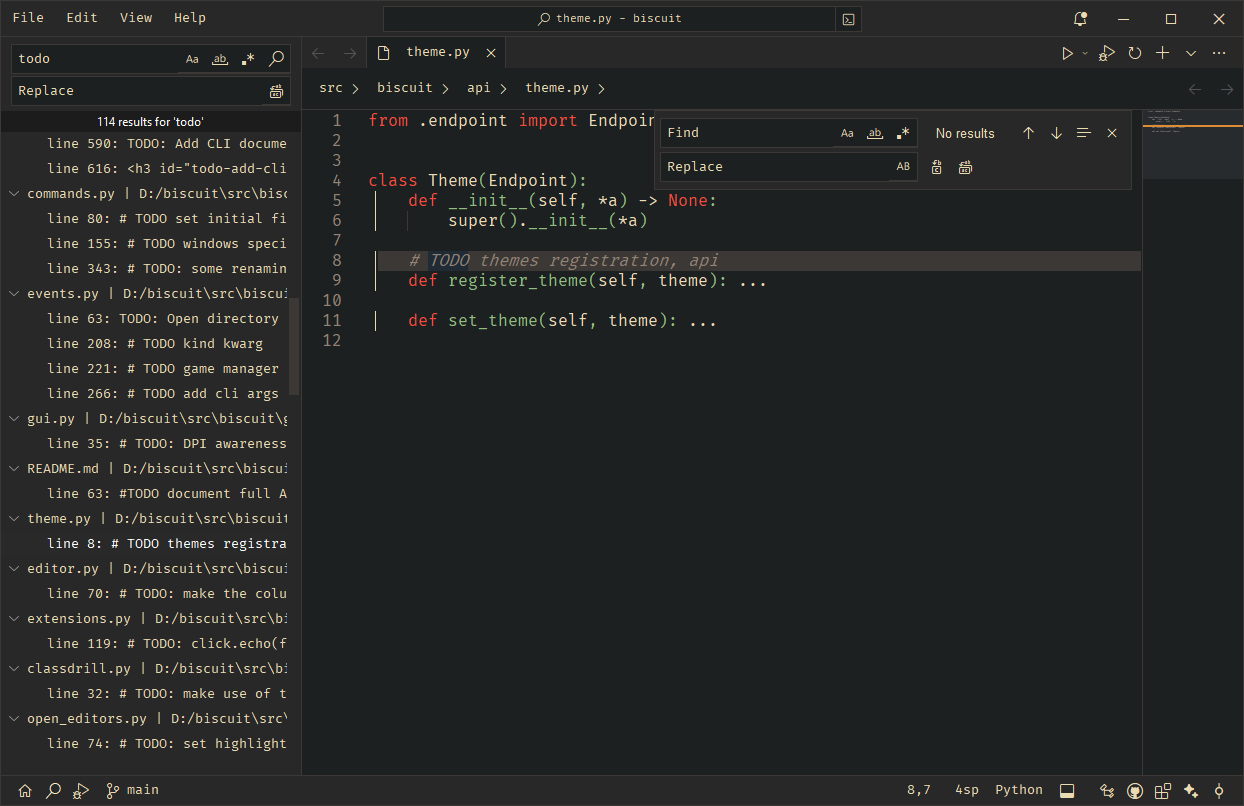Enable regex search in the editor Find widget
This screenshot has height=806, width=1244.
coord(902,132)
